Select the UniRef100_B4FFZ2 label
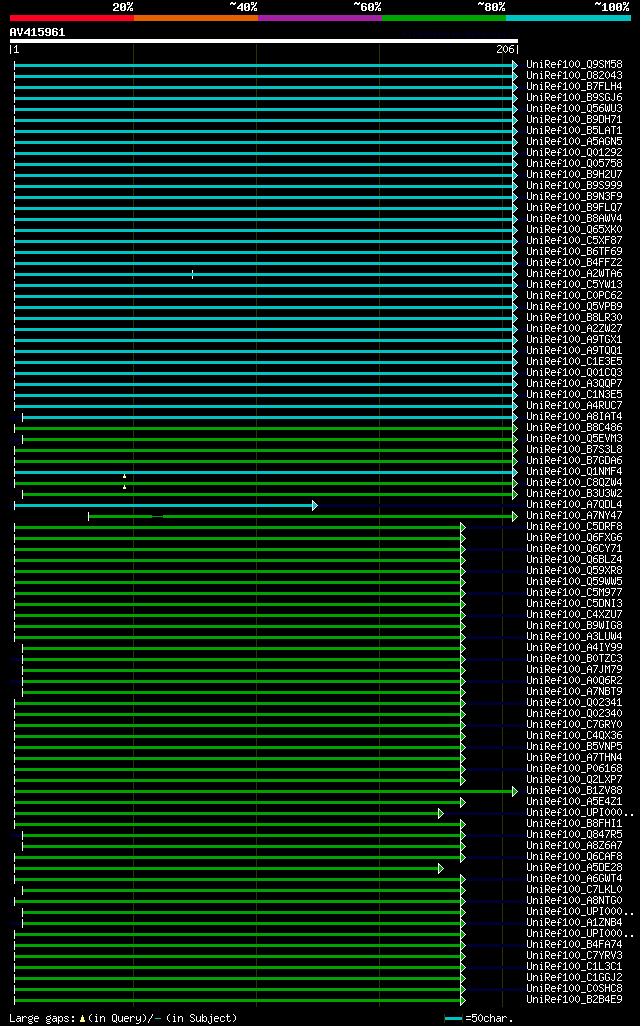The width and height of the screenshot is (640, 1026). 575,262
